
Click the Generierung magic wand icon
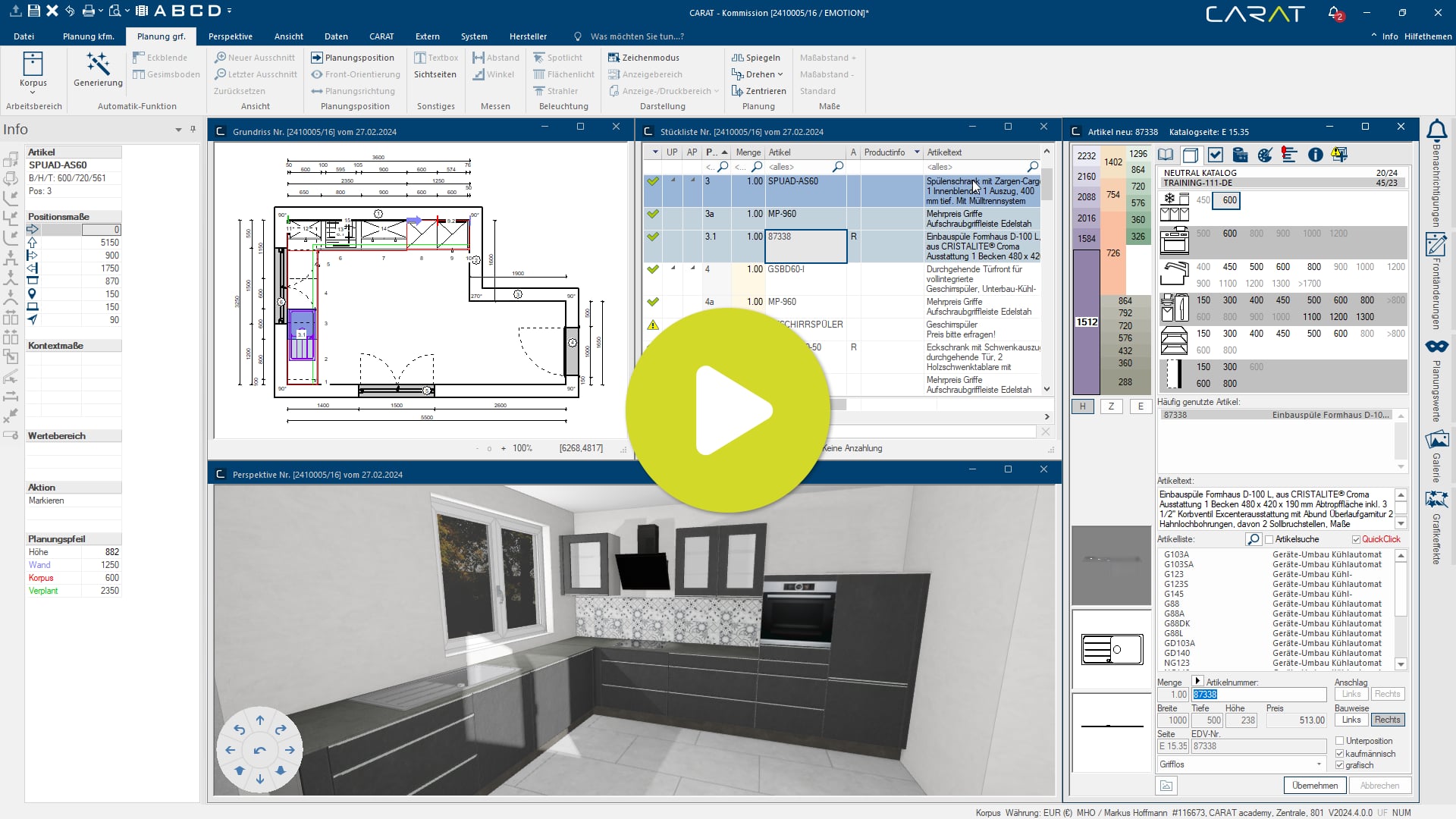click(x=98, y=64)
